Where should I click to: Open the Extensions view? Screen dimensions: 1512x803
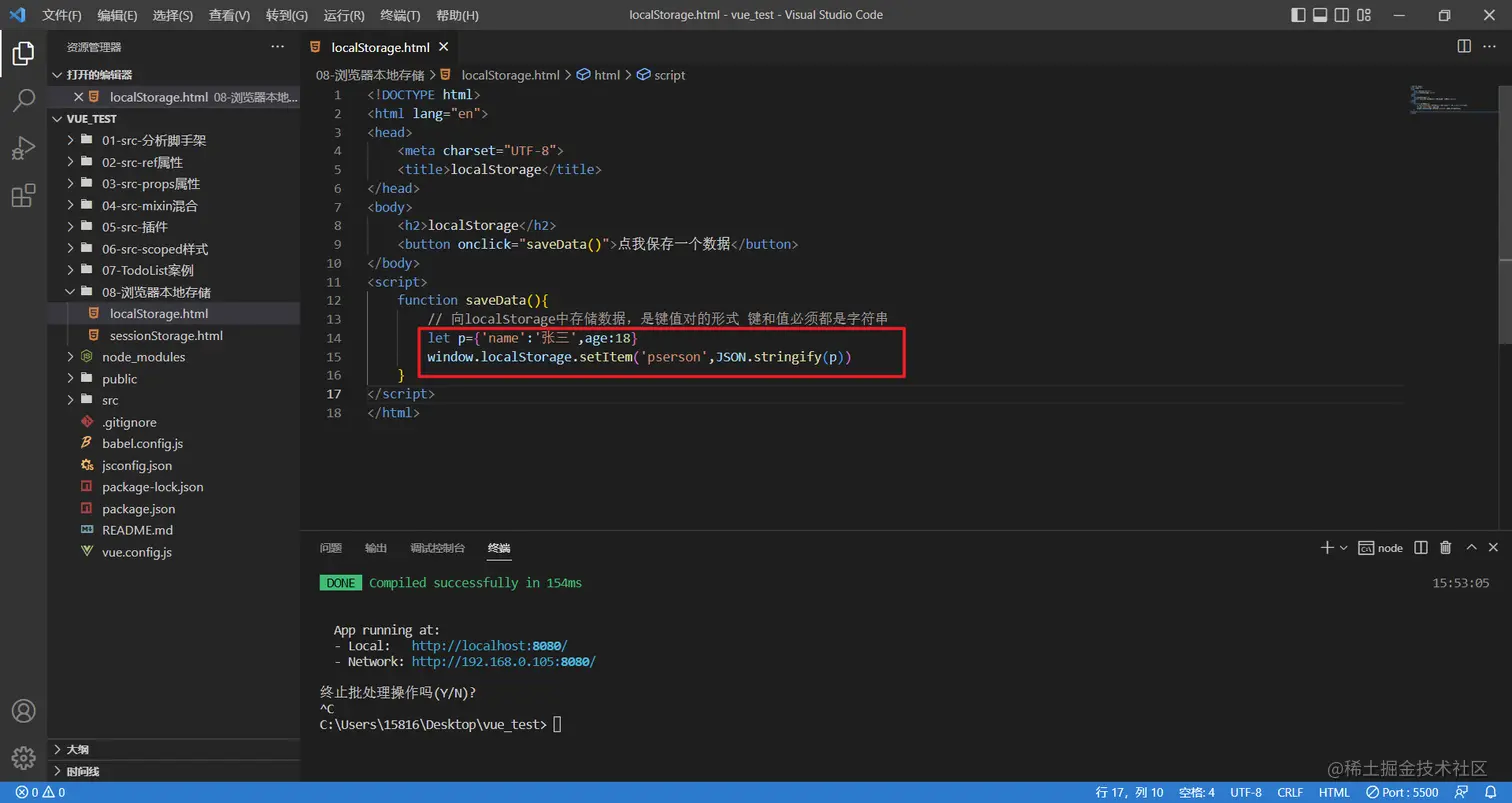point(23,196)
